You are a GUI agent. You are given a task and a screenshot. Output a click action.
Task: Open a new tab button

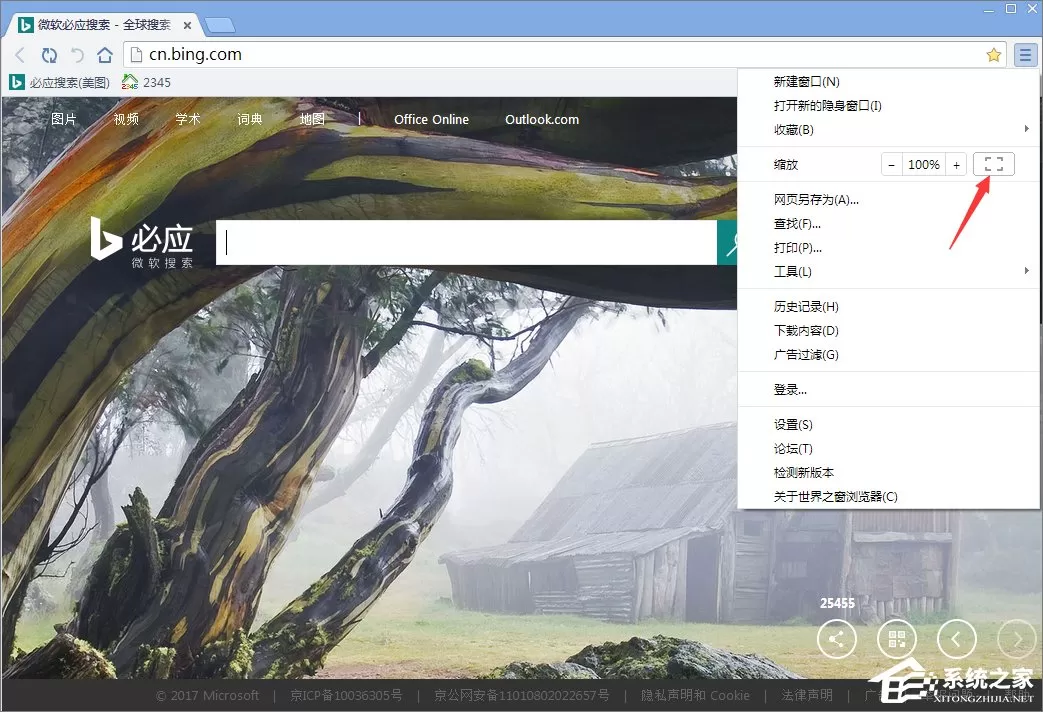point(220,25)
